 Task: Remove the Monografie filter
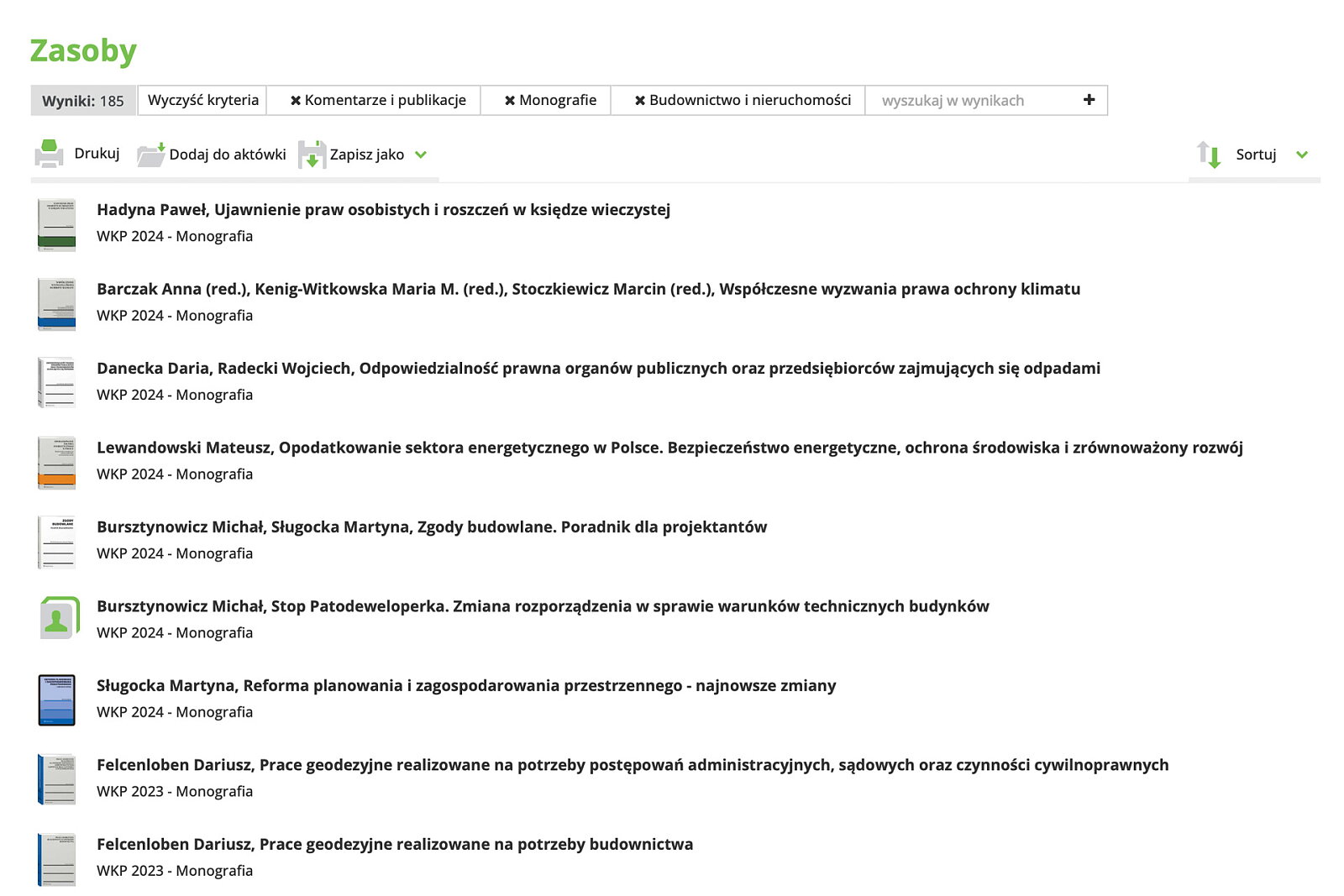pyautogui.click(x=510, y=101)
